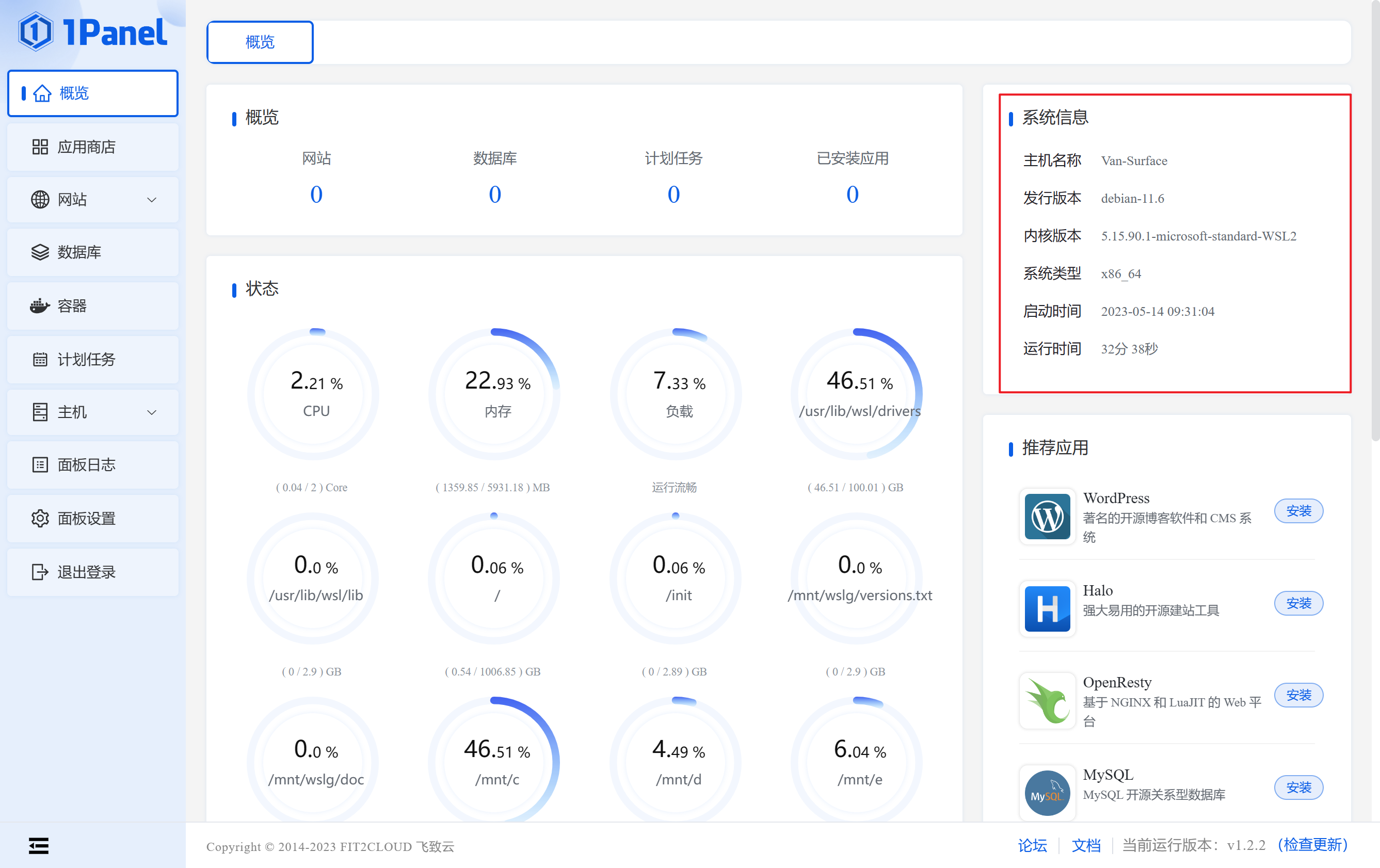Open the 面板日志 panel logs icon

pos(40,464)
